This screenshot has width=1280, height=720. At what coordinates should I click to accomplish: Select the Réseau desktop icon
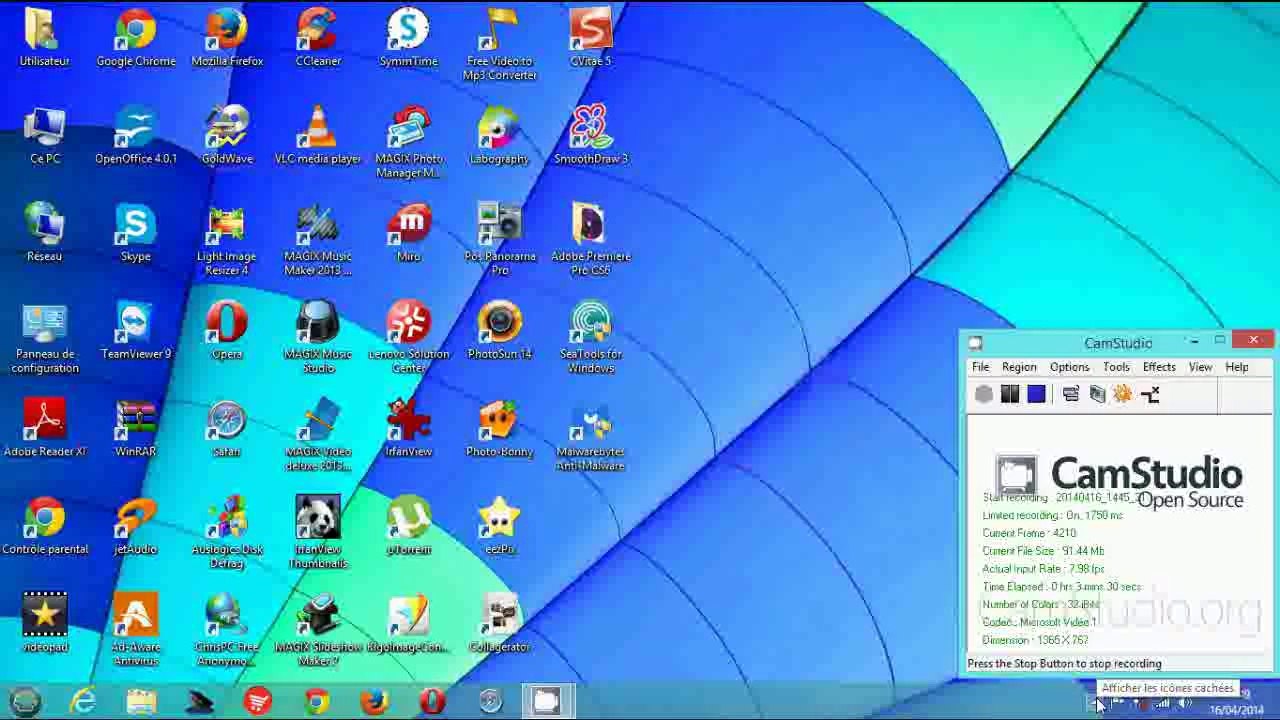tap(45, 233)
